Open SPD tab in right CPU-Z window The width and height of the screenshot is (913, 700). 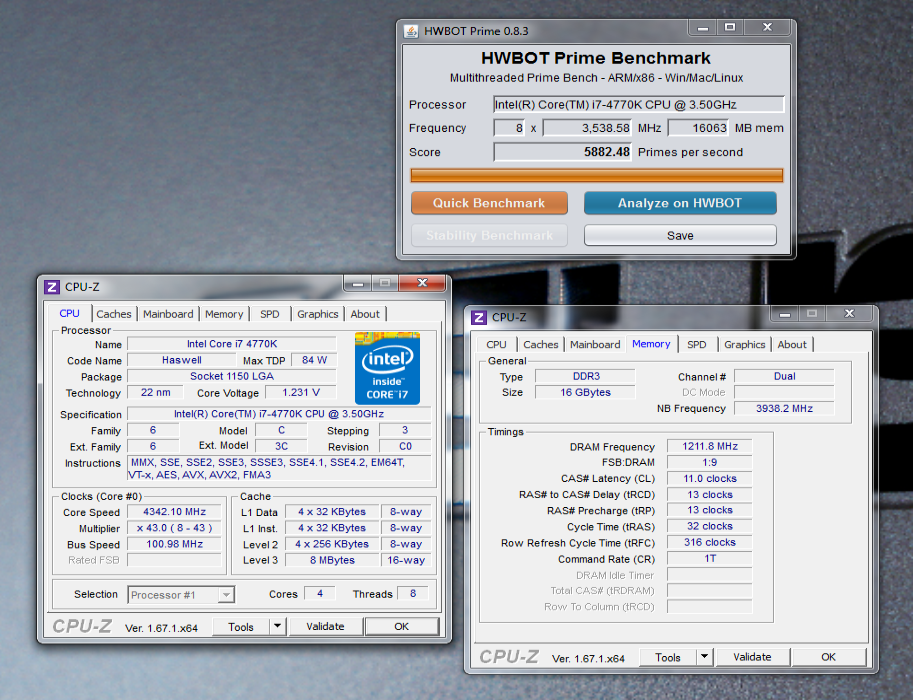click(x=696, y=344)
